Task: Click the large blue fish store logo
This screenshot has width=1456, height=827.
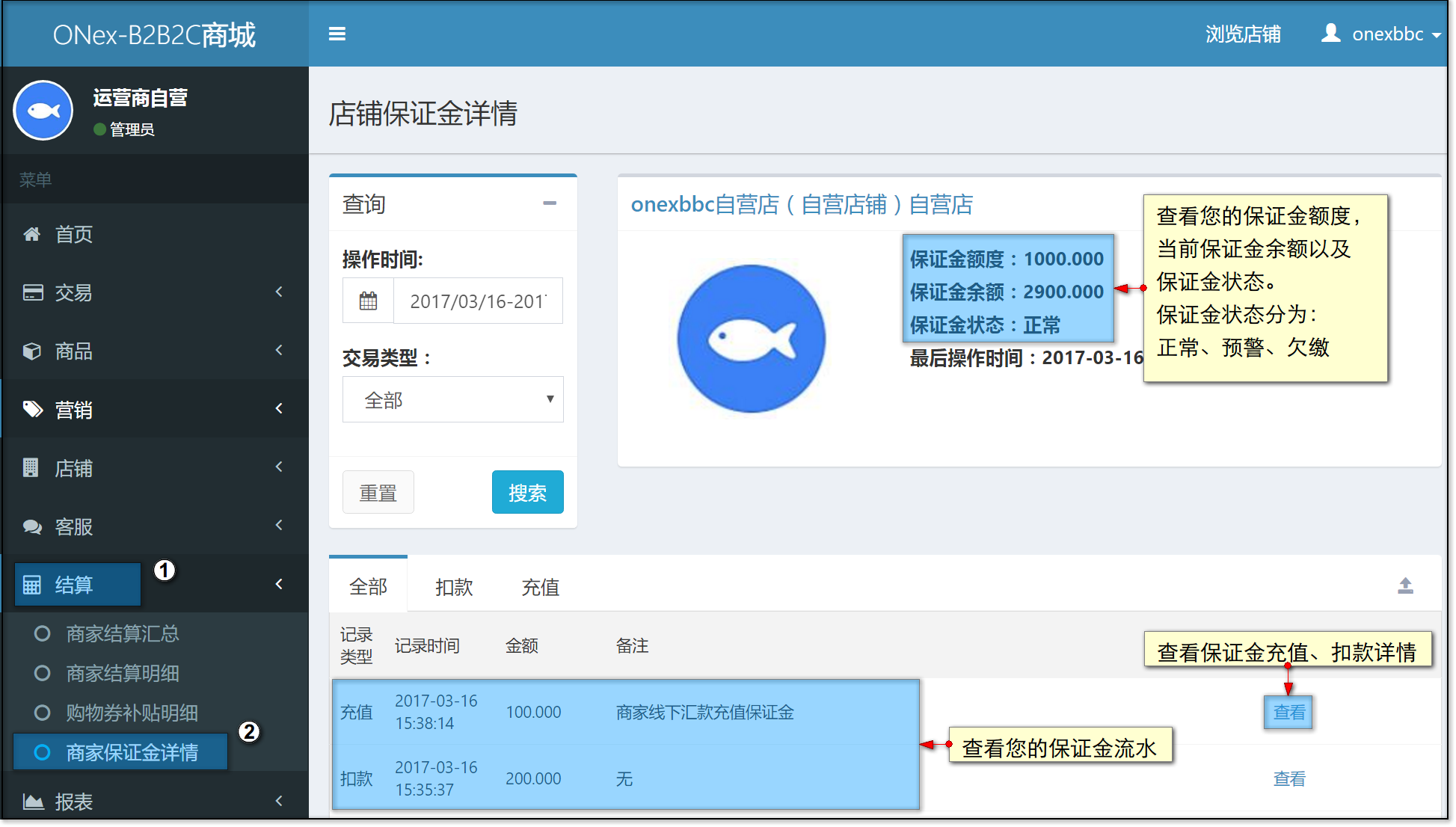Action: [751, 338]
